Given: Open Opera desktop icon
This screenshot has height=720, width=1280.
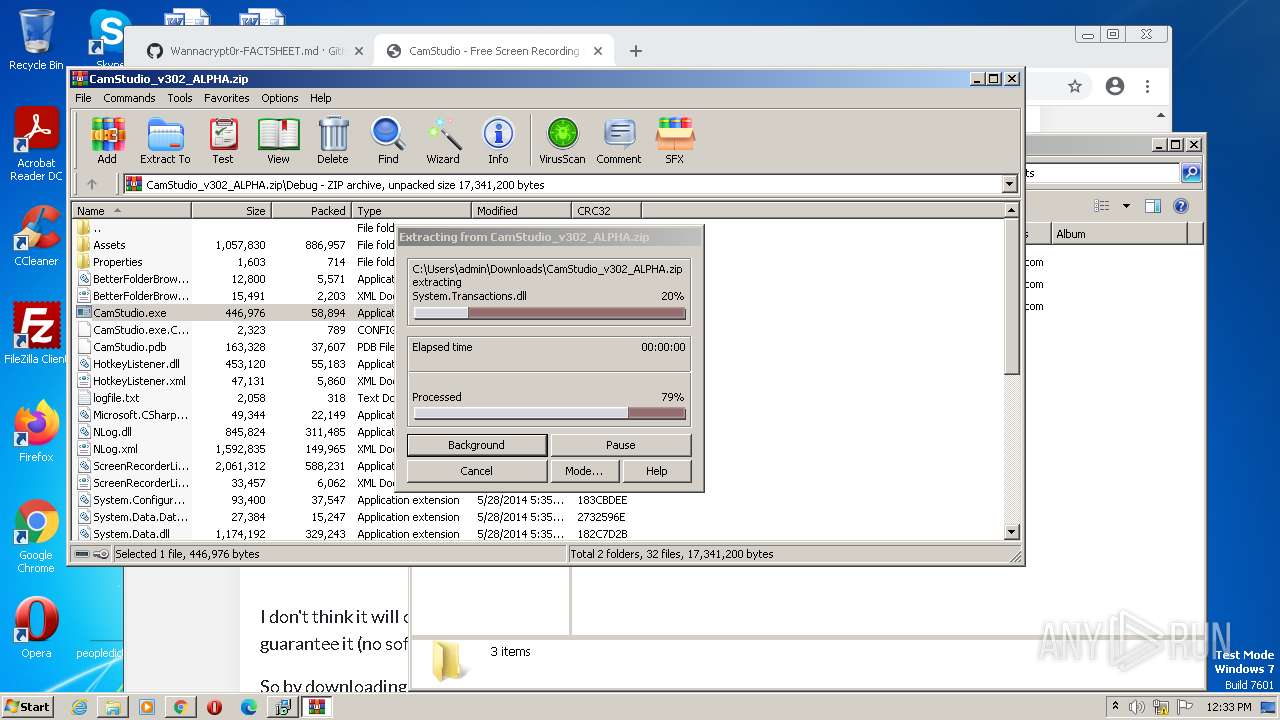Looking at the screenshot, I should point(36,628).
